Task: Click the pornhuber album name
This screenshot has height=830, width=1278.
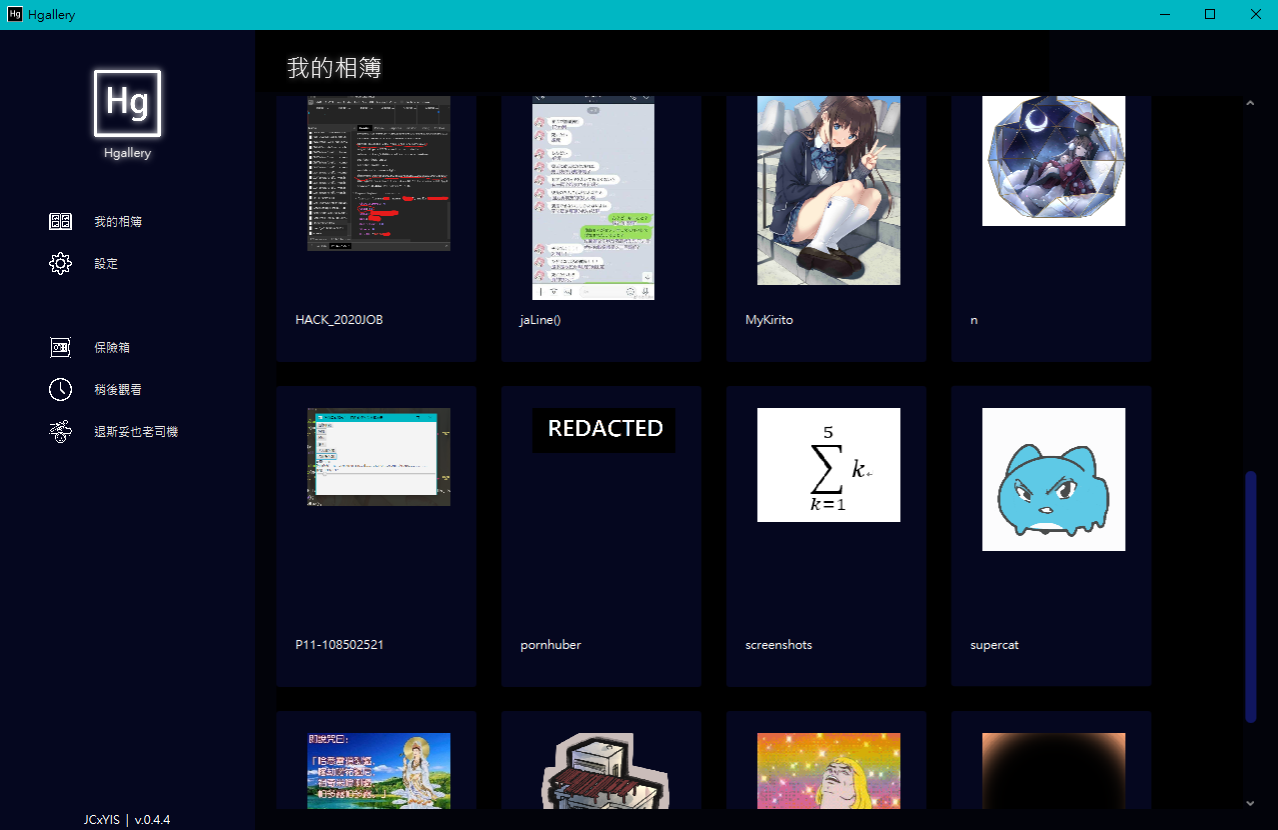Action: point(551,645)
